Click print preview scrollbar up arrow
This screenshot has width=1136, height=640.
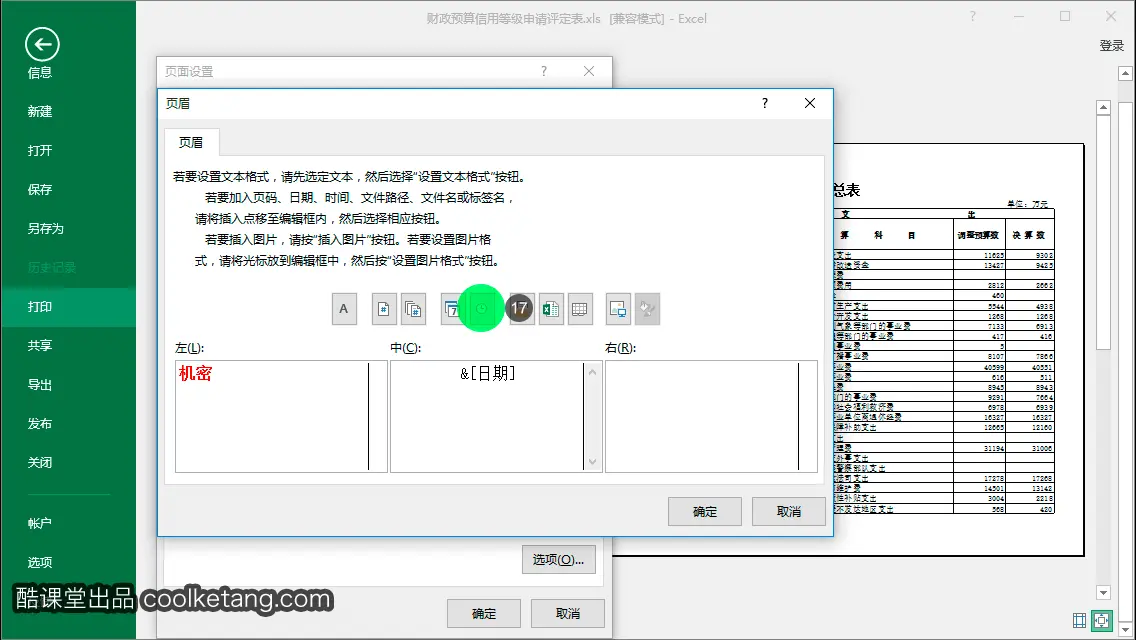click(1103, 107)
